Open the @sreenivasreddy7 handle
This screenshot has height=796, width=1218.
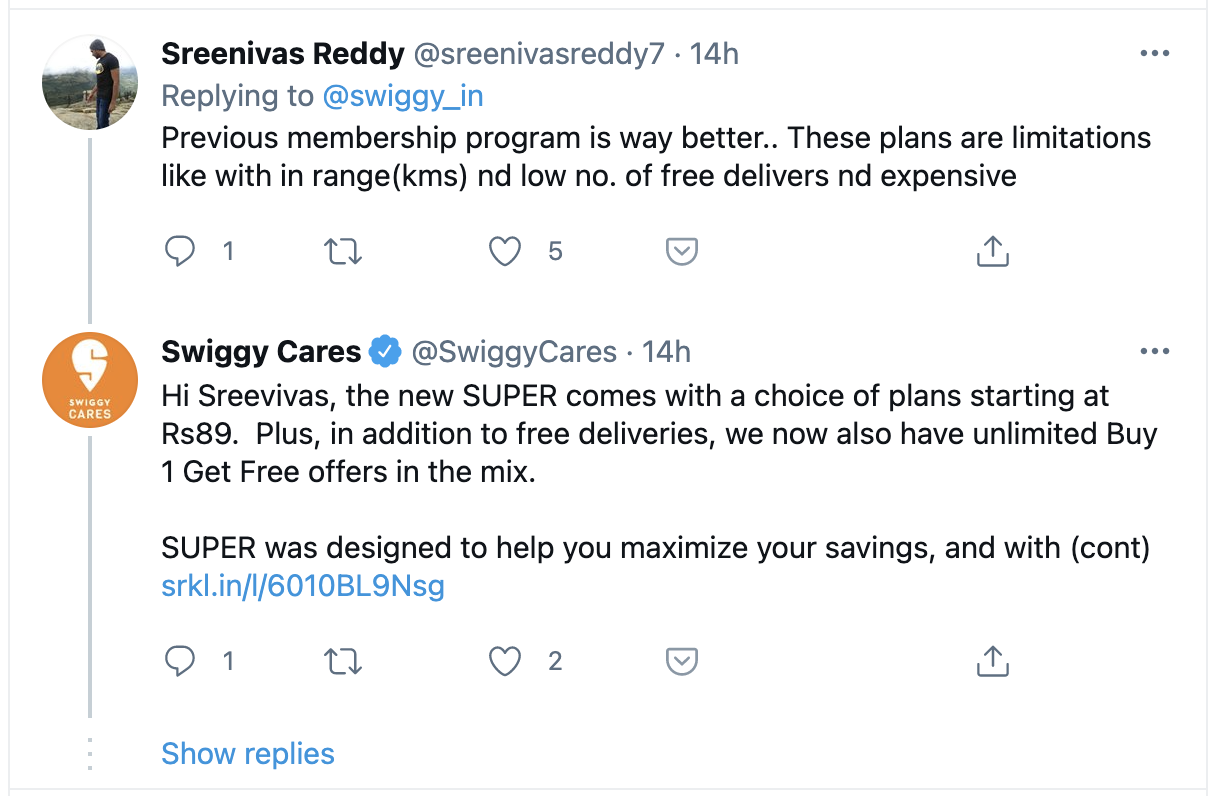click(x=538, y=54)
